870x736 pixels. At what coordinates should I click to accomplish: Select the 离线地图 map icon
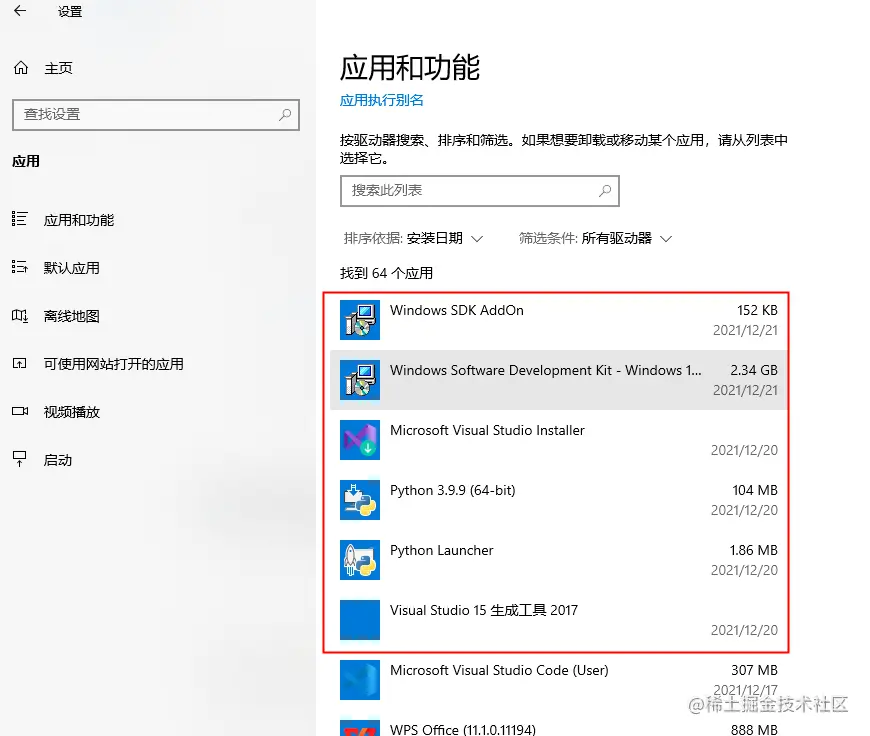[19, 316]
